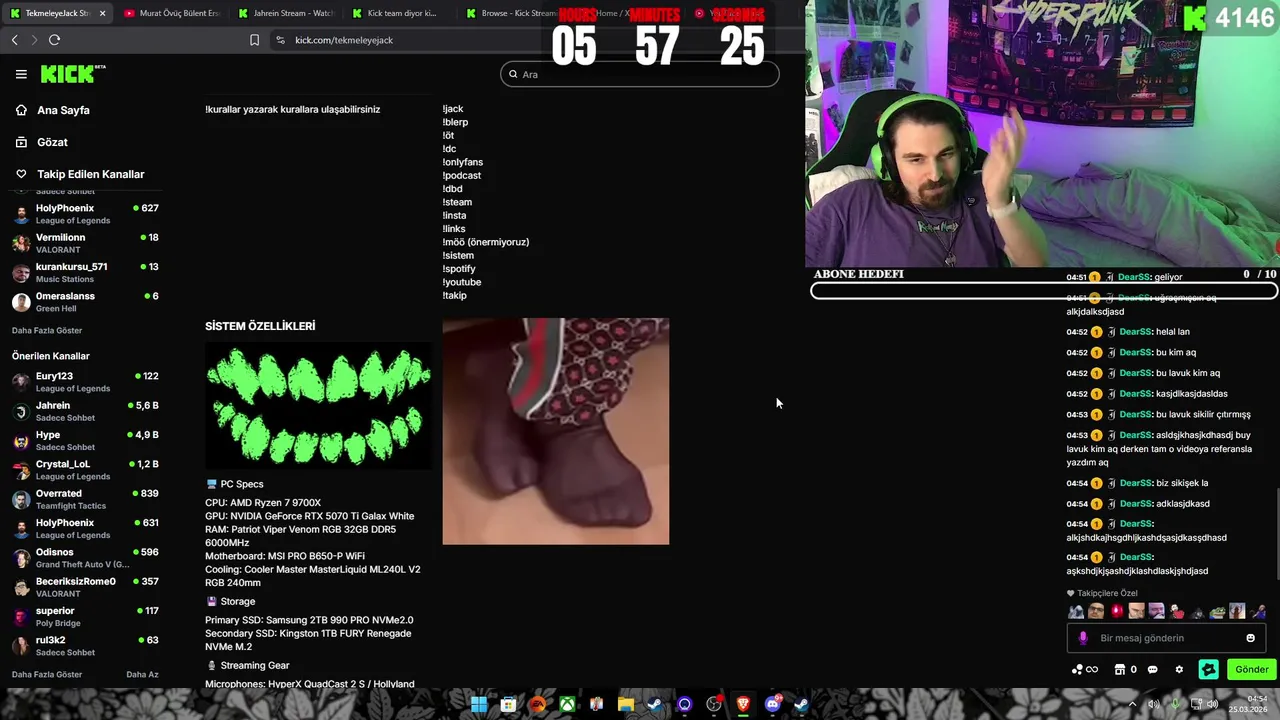
Task: Select the red glowing emote
Action: 1116,611
